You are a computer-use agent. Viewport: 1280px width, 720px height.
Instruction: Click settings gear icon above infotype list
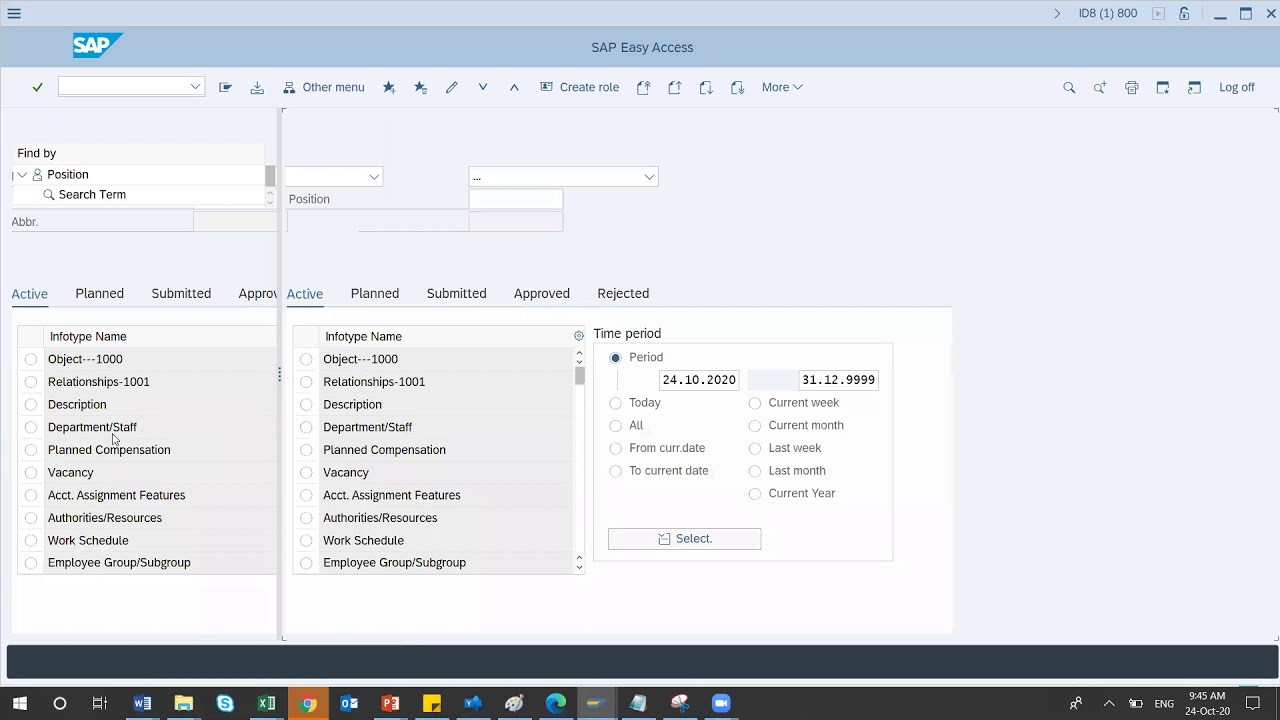[579, 336]
